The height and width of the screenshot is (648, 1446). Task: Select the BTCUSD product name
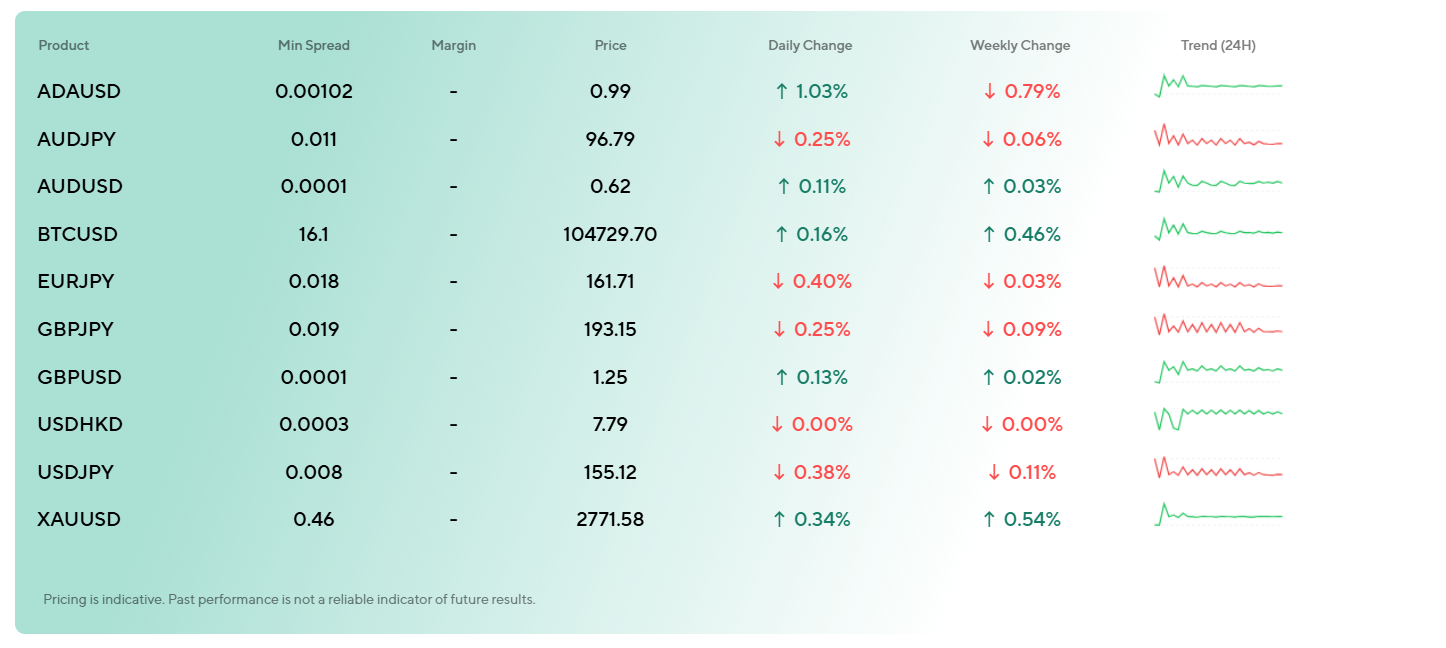(x=77, y=235)
